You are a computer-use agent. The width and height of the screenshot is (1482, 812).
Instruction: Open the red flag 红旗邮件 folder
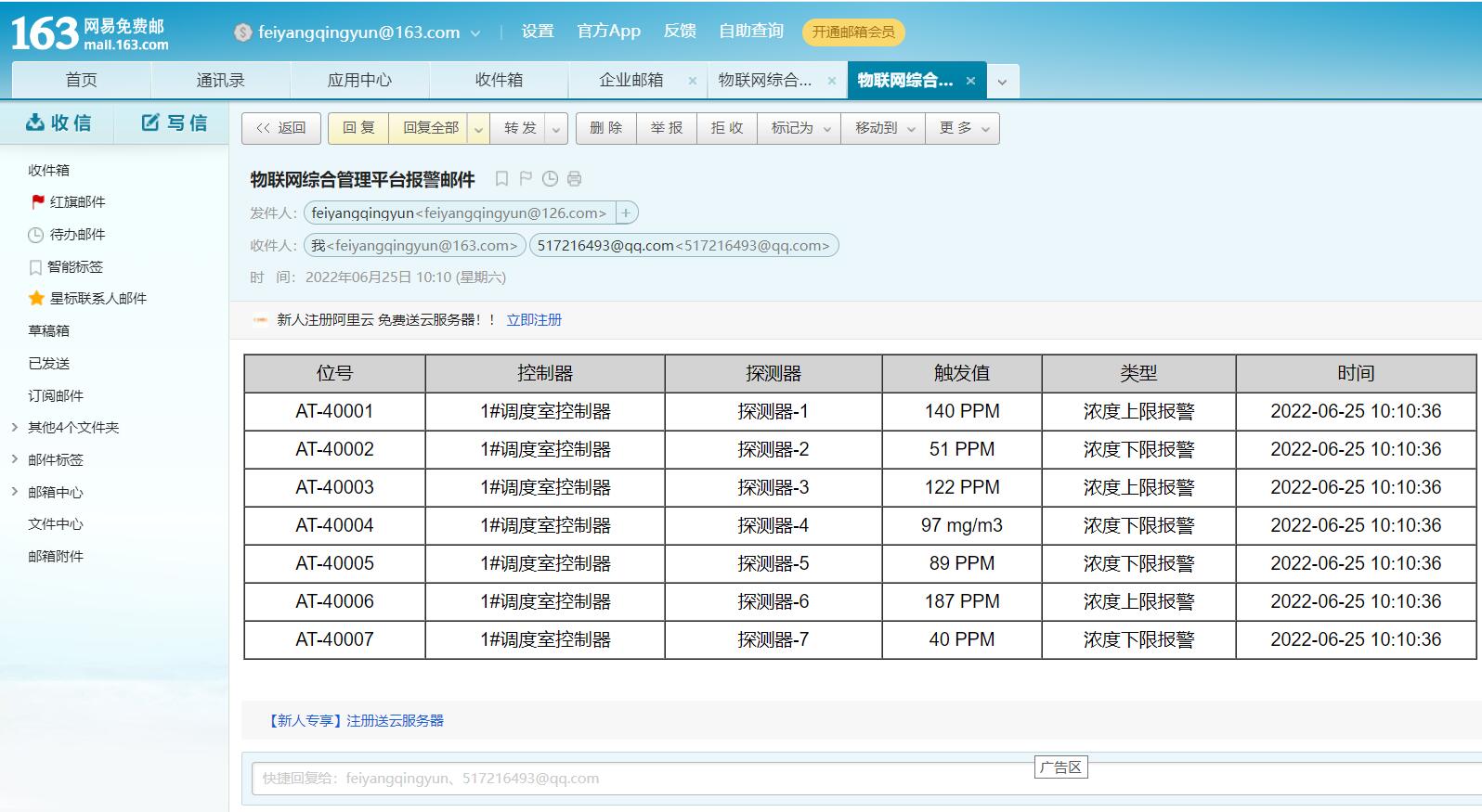point(76,202)
